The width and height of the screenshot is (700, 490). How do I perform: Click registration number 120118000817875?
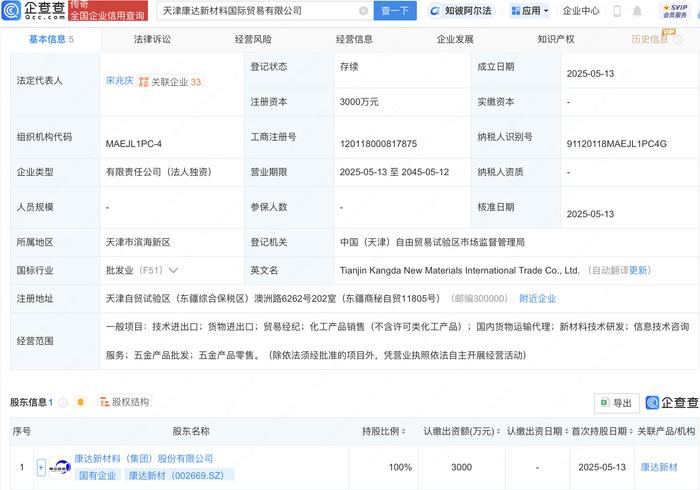[378, 144]
